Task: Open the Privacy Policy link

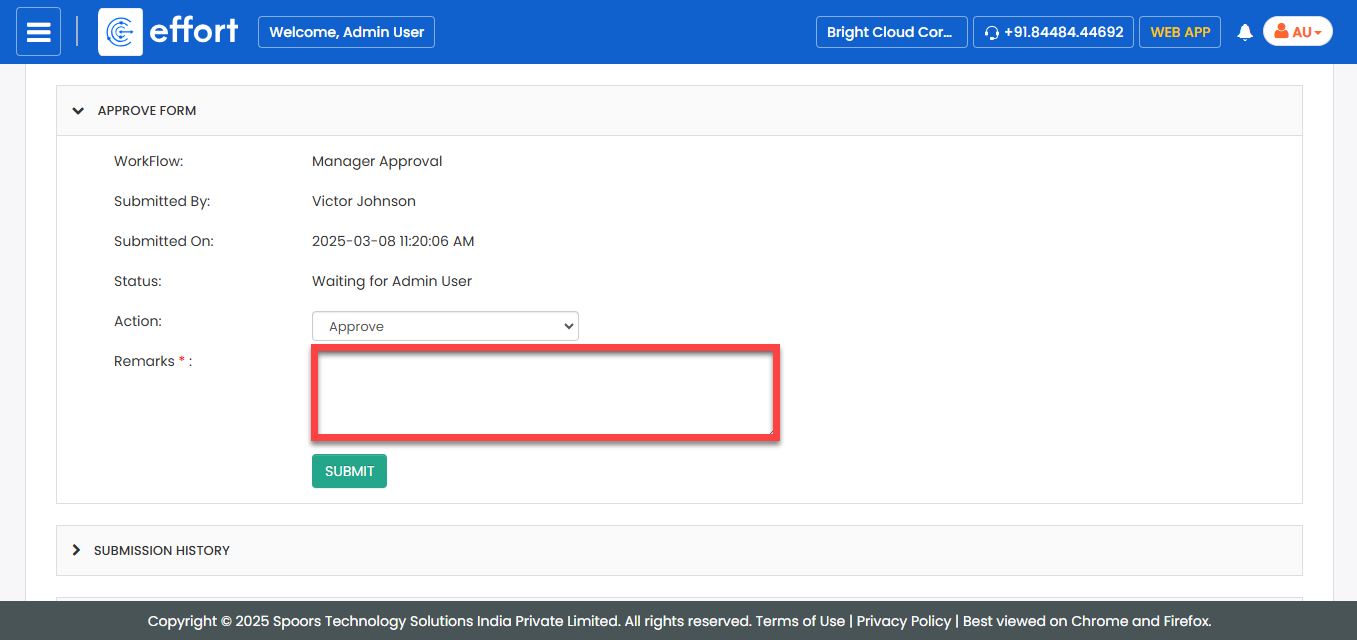Action: (x=903, y=621)
